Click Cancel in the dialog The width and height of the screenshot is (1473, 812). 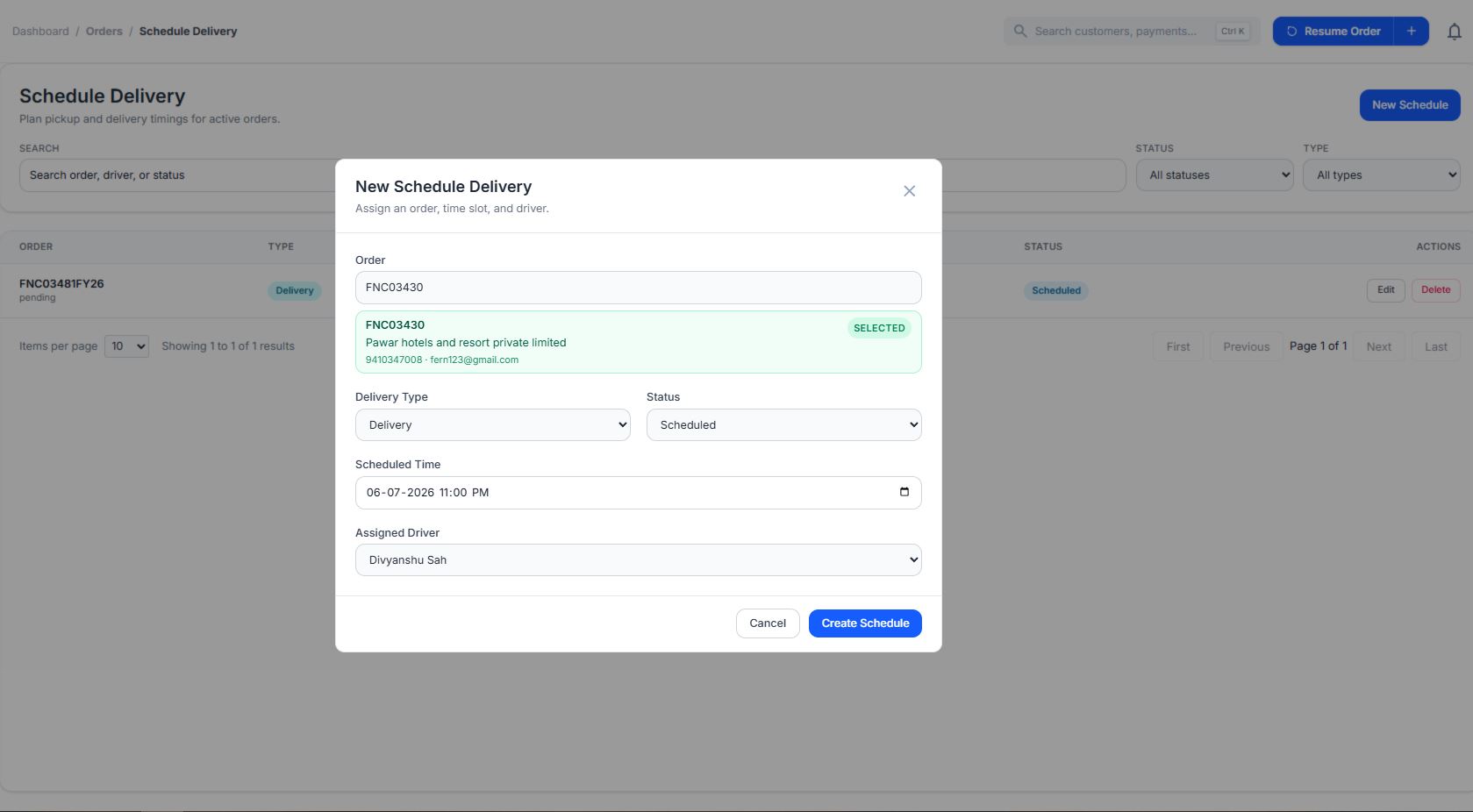[768, 623]
